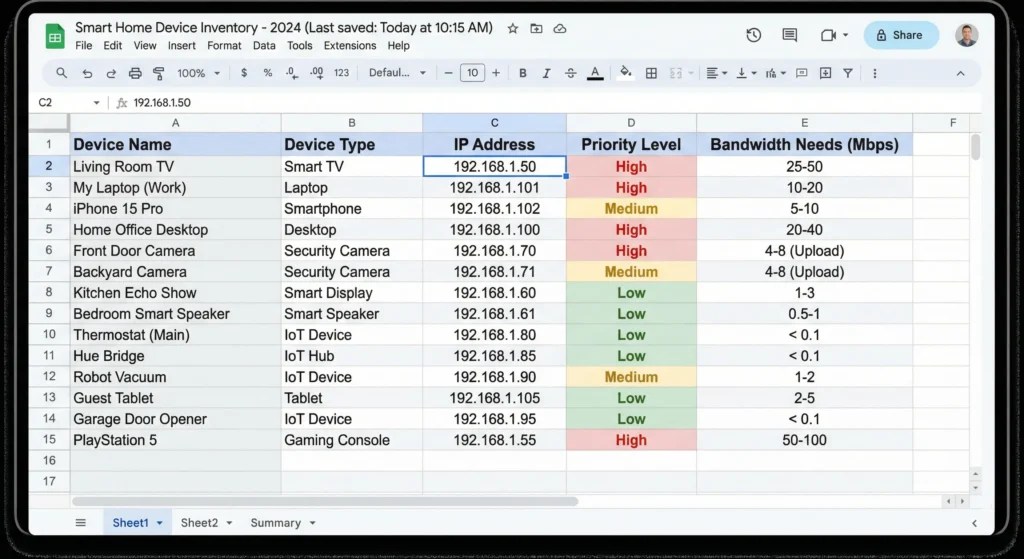
Task: Activate the paint format tool
Action: [x=158, y=73]
